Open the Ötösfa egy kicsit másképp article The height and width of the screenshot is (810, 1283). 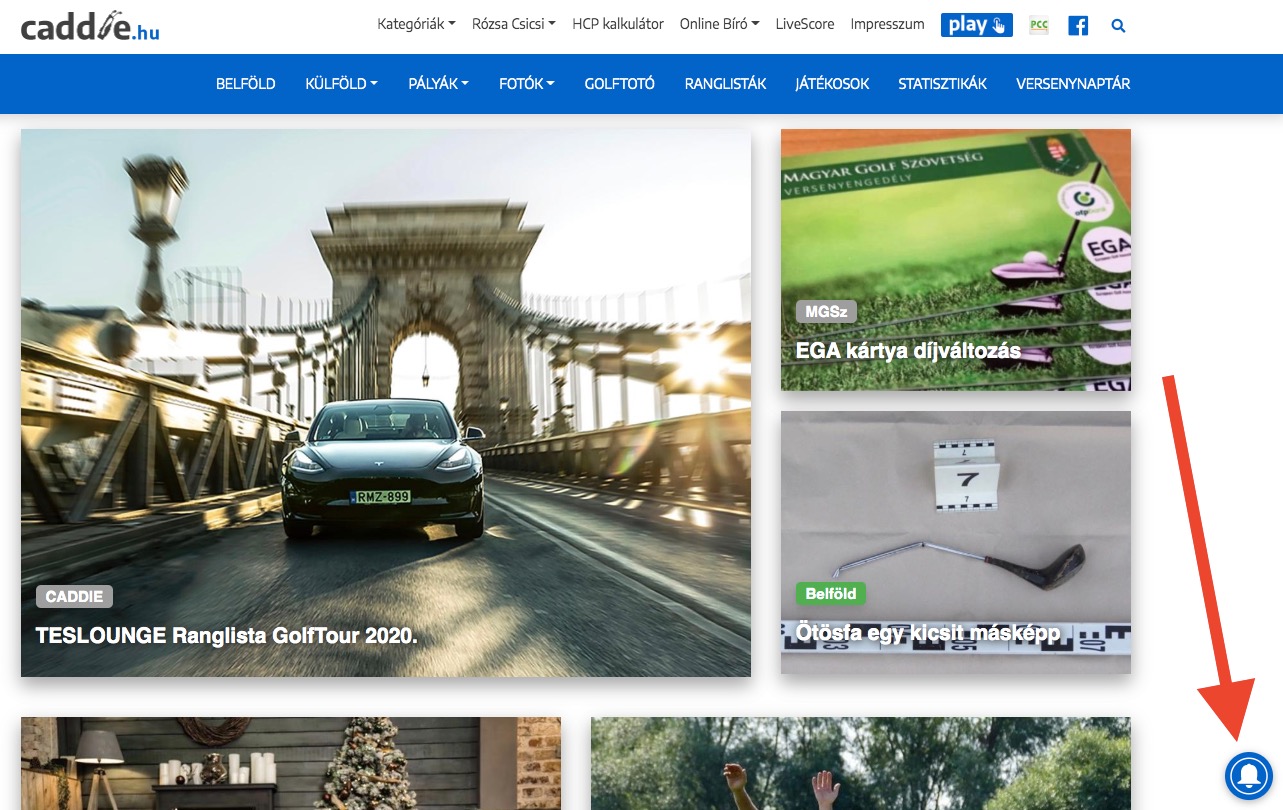click(928, 633)
